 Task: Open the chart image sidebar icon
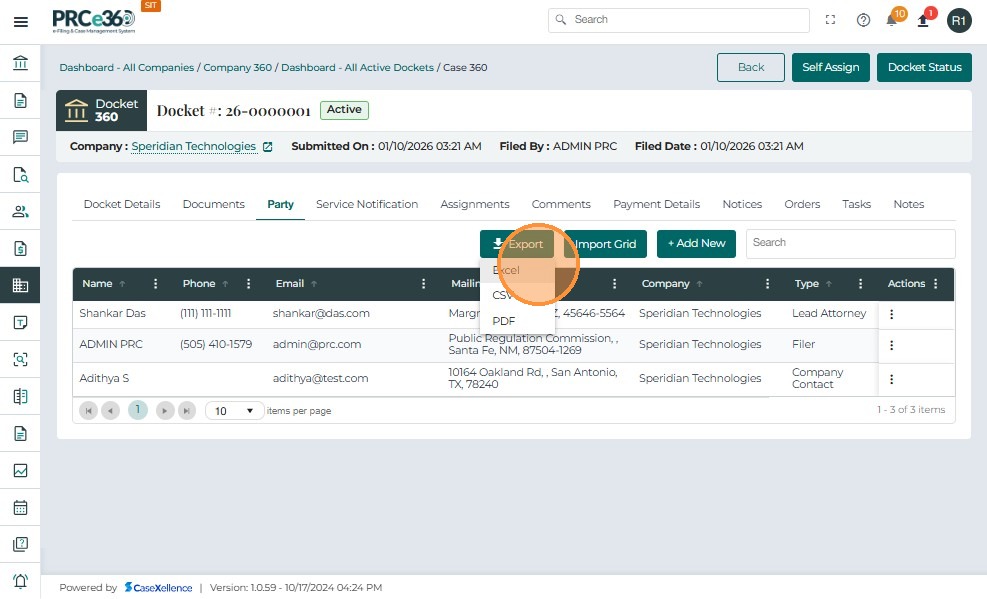tap(20, 470)
